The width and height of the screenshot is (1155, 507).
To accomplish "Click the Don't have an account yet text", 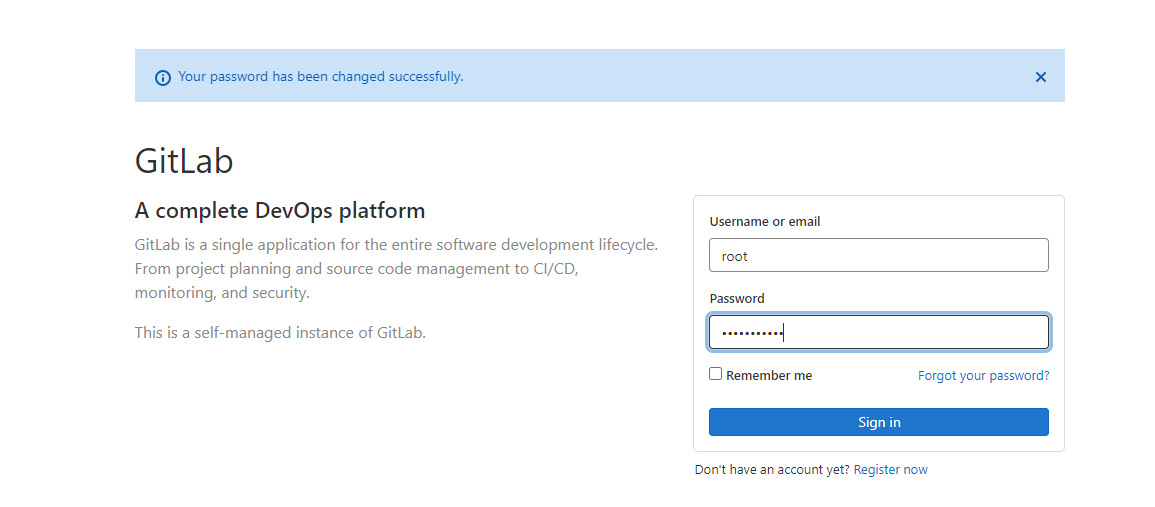I will (x=772, y=469).
